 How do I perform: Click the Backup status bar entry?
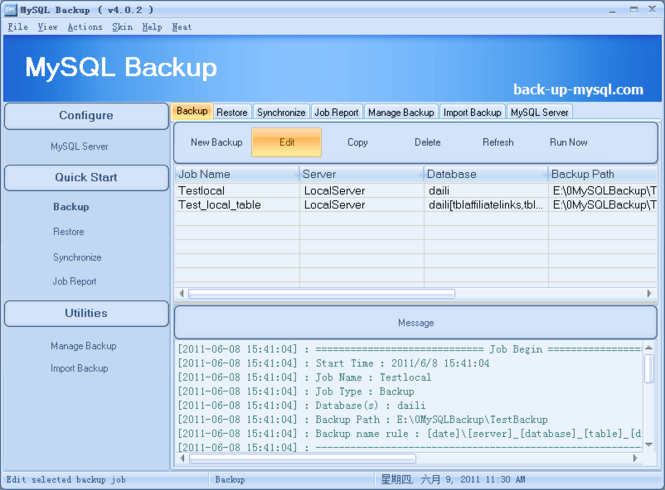[230, 480]
